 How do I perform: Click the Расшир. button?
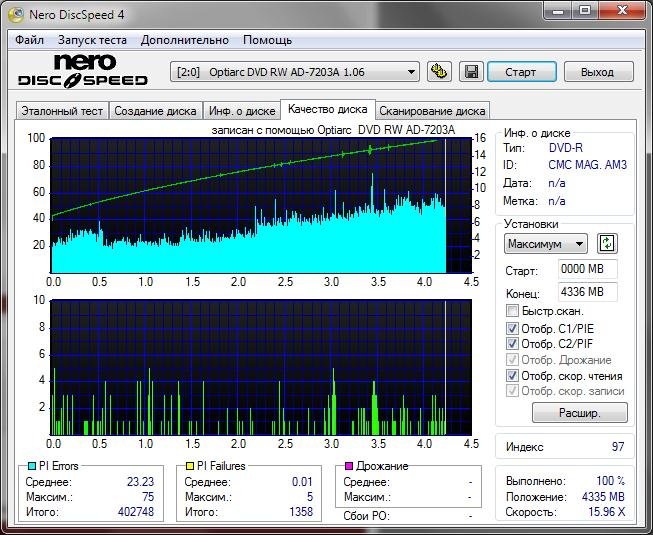point(580,413)
